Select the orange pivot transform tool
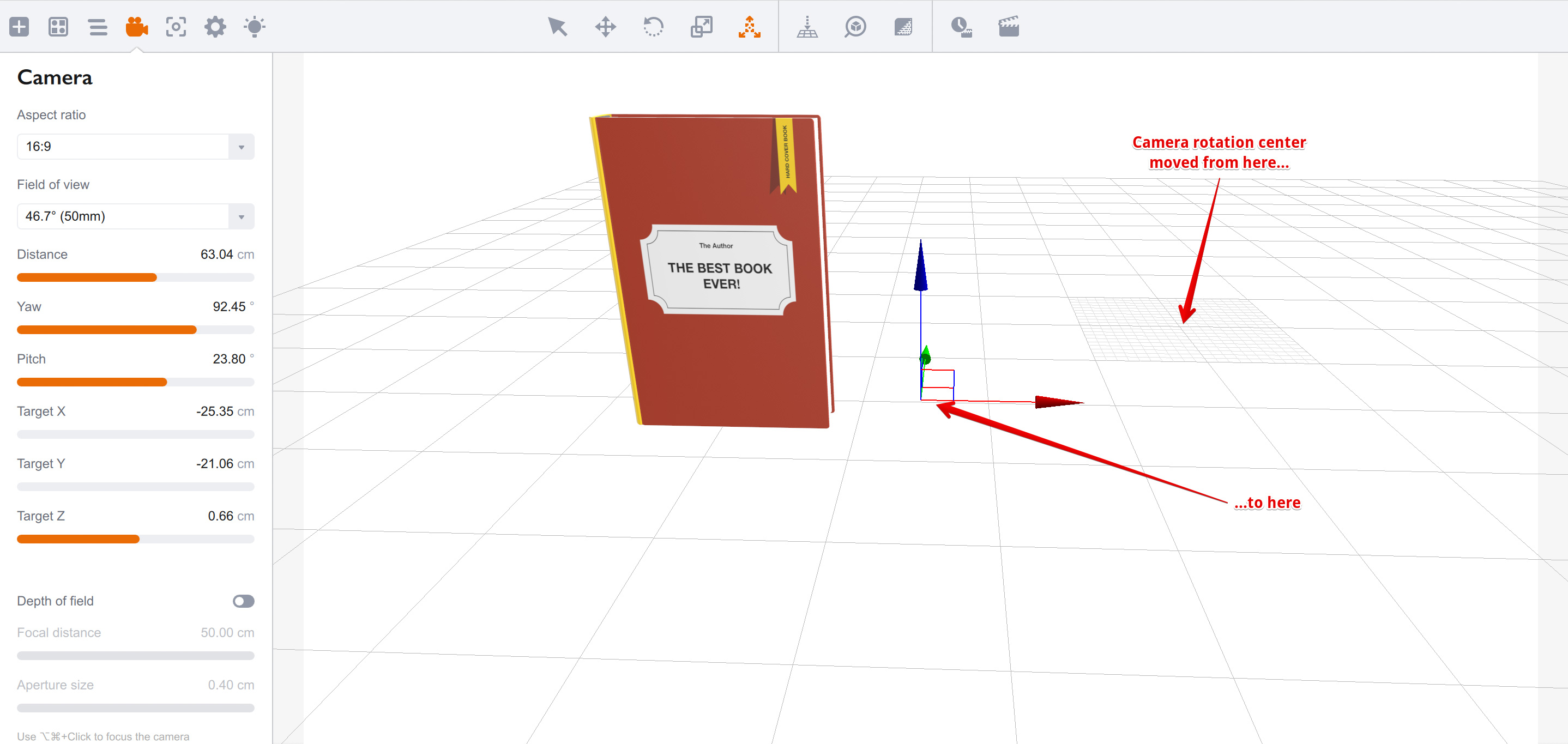The image size is (1568, 744). point(749,27)
